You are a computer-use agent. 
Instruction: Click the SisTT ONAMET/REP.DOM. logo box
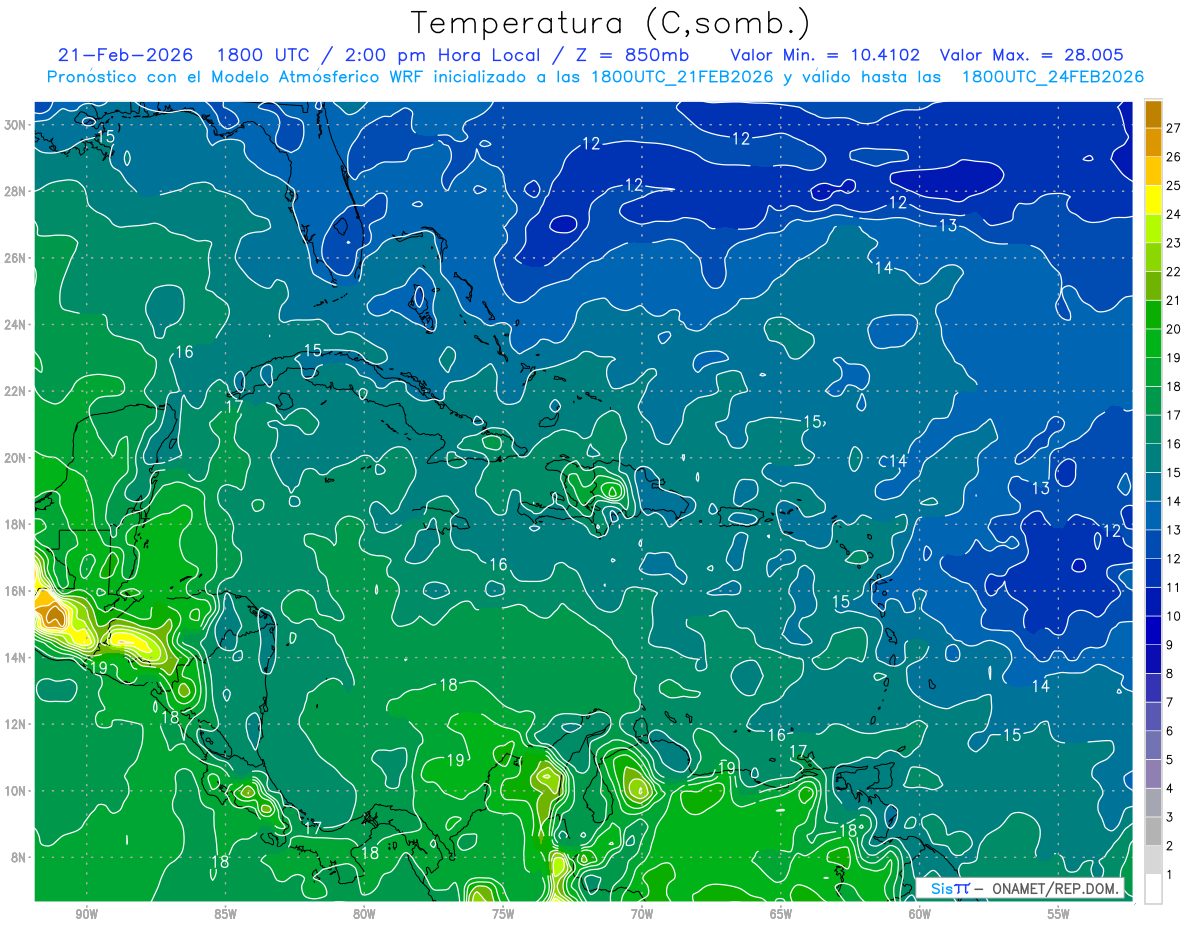(1020, 888)
